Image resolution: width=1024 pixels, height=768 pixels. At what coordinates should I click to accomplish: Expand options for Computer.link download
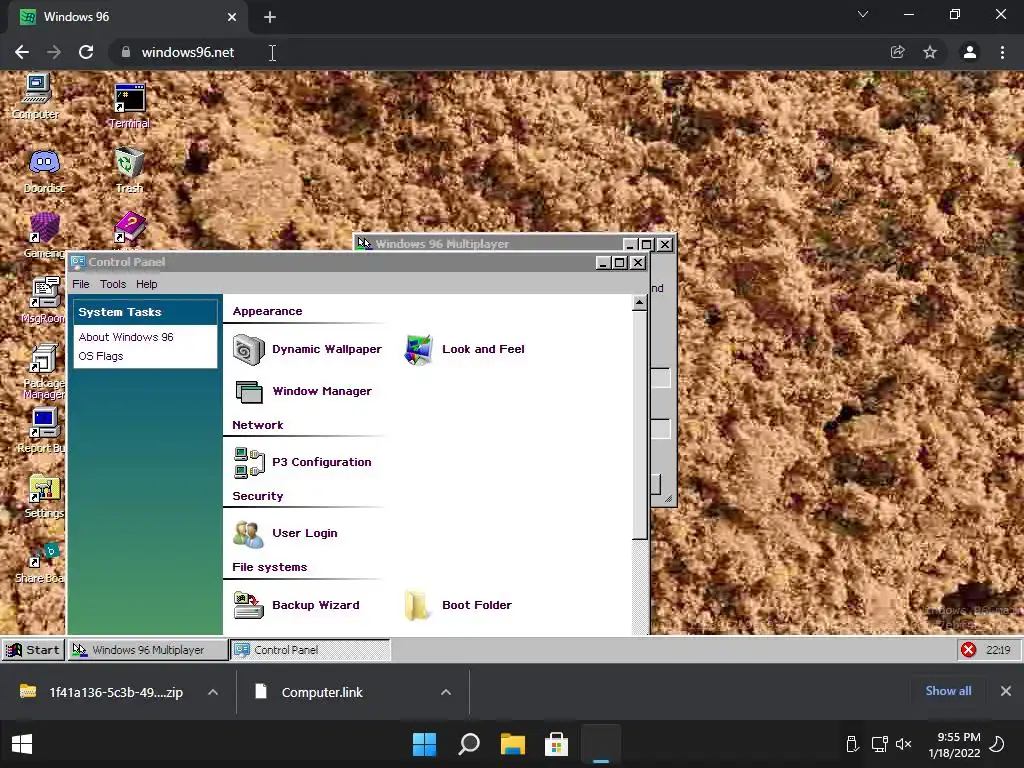point(446,692)
